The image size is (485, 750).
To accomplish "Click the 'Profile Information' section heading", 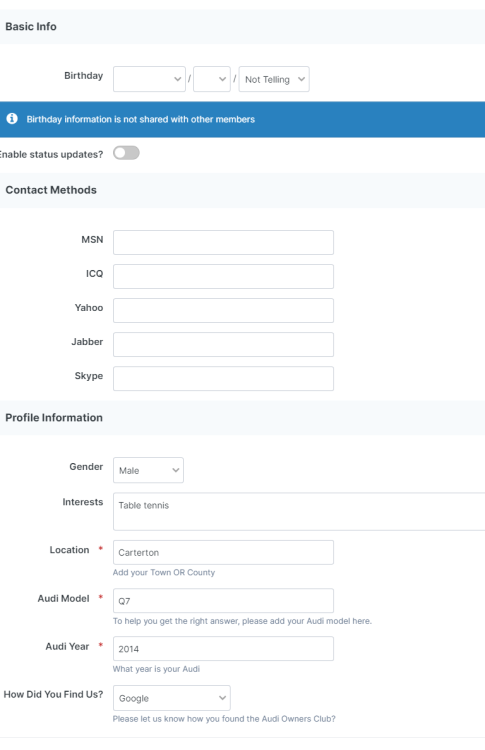I will tap(54, 418).
